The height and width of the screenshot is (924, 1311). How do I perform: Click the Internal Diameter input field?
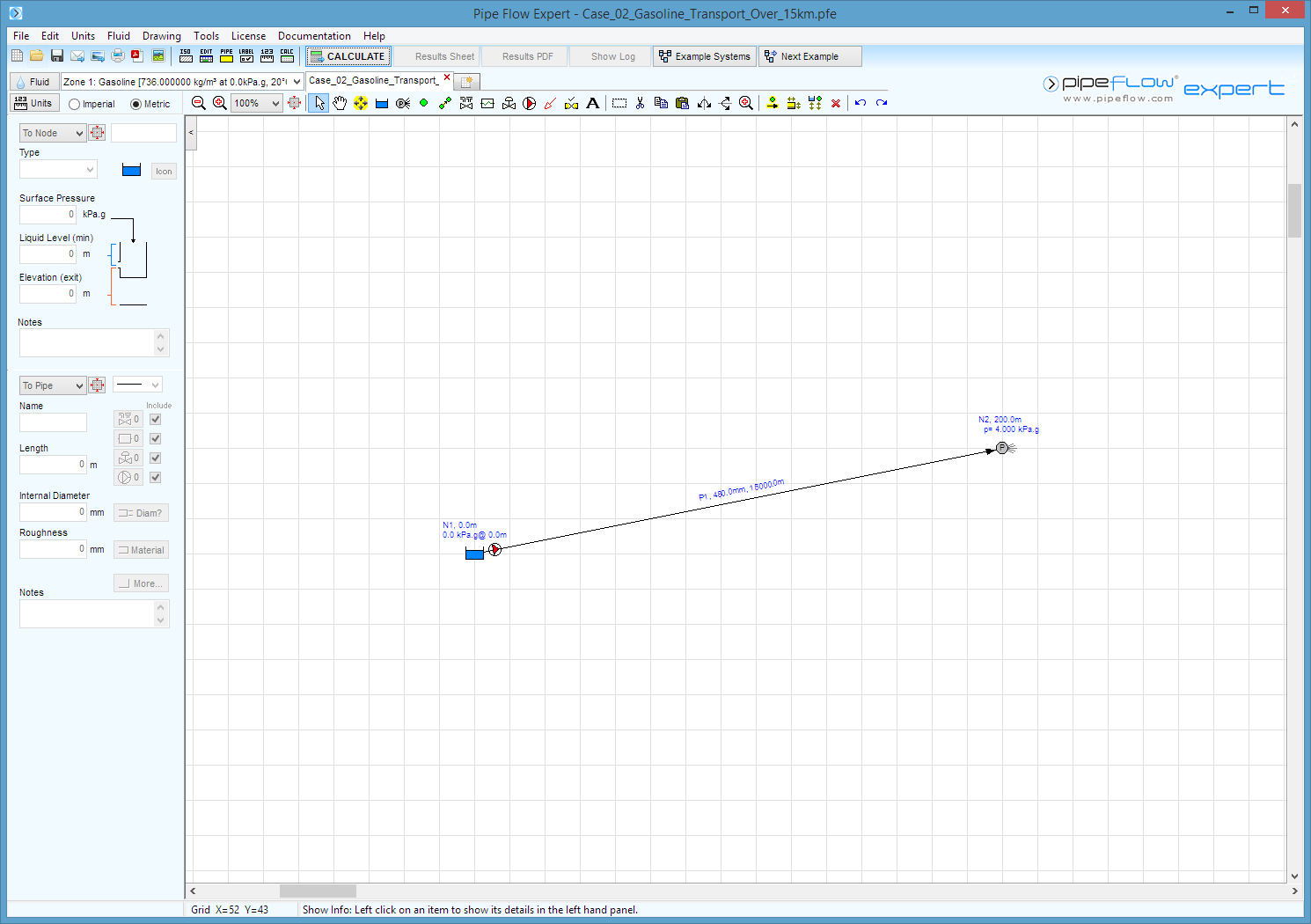(54, 511)
